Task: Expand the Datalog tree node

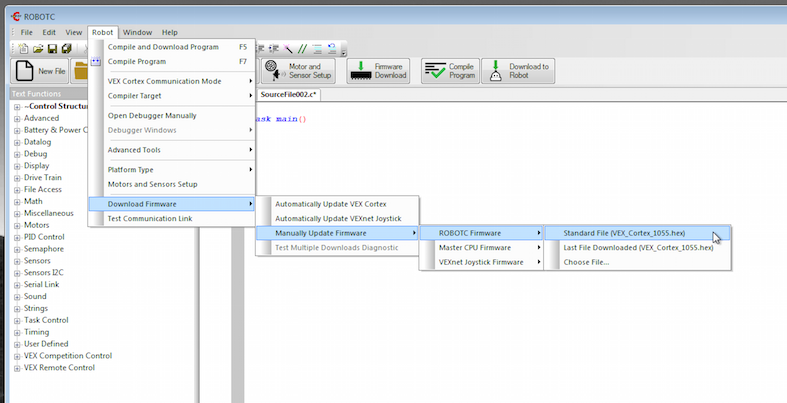Action: 17,143
